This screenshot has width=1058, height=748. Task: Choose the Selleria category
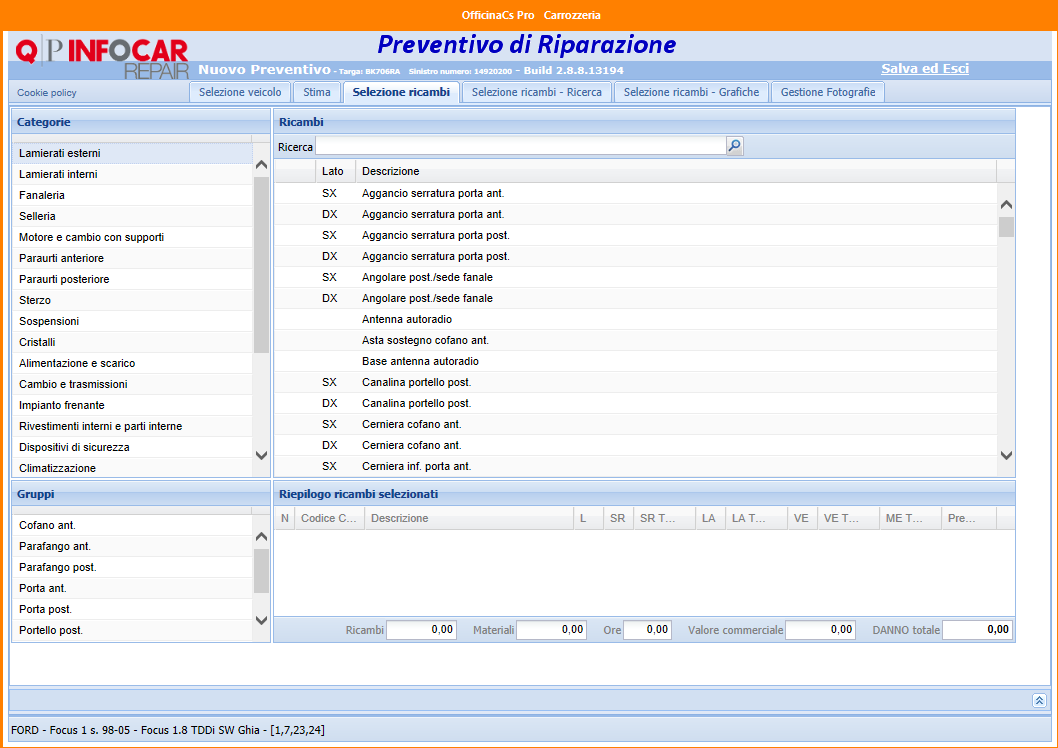coord(132,216)
